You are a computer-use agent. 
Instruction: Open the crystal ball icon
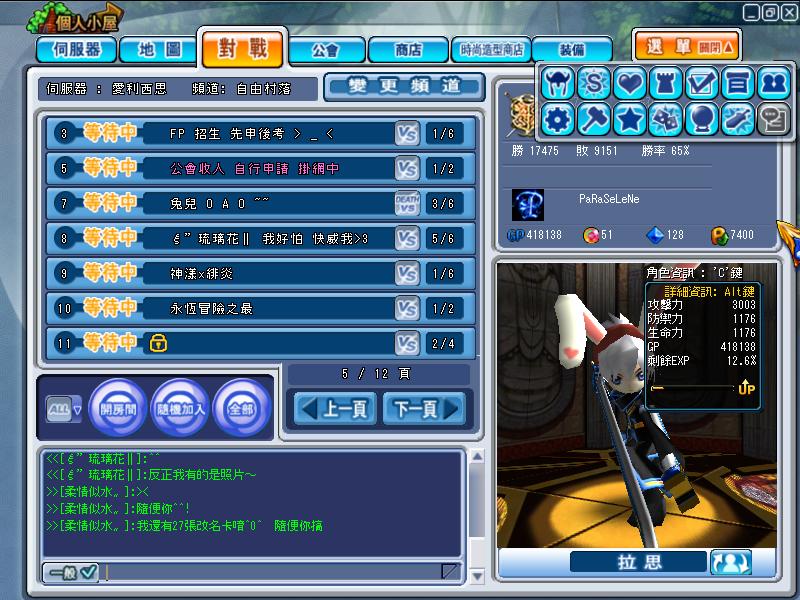tap(702, 119)
